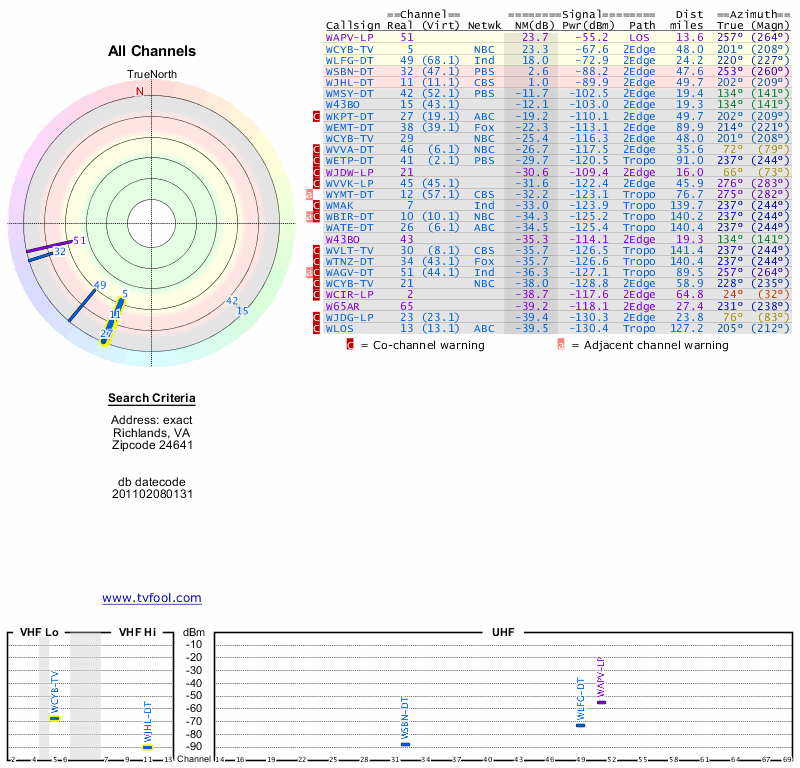This screenshot has height=768, width=800.
Task: Click the red N marker on the radar plot
Action: click(140, 91)
